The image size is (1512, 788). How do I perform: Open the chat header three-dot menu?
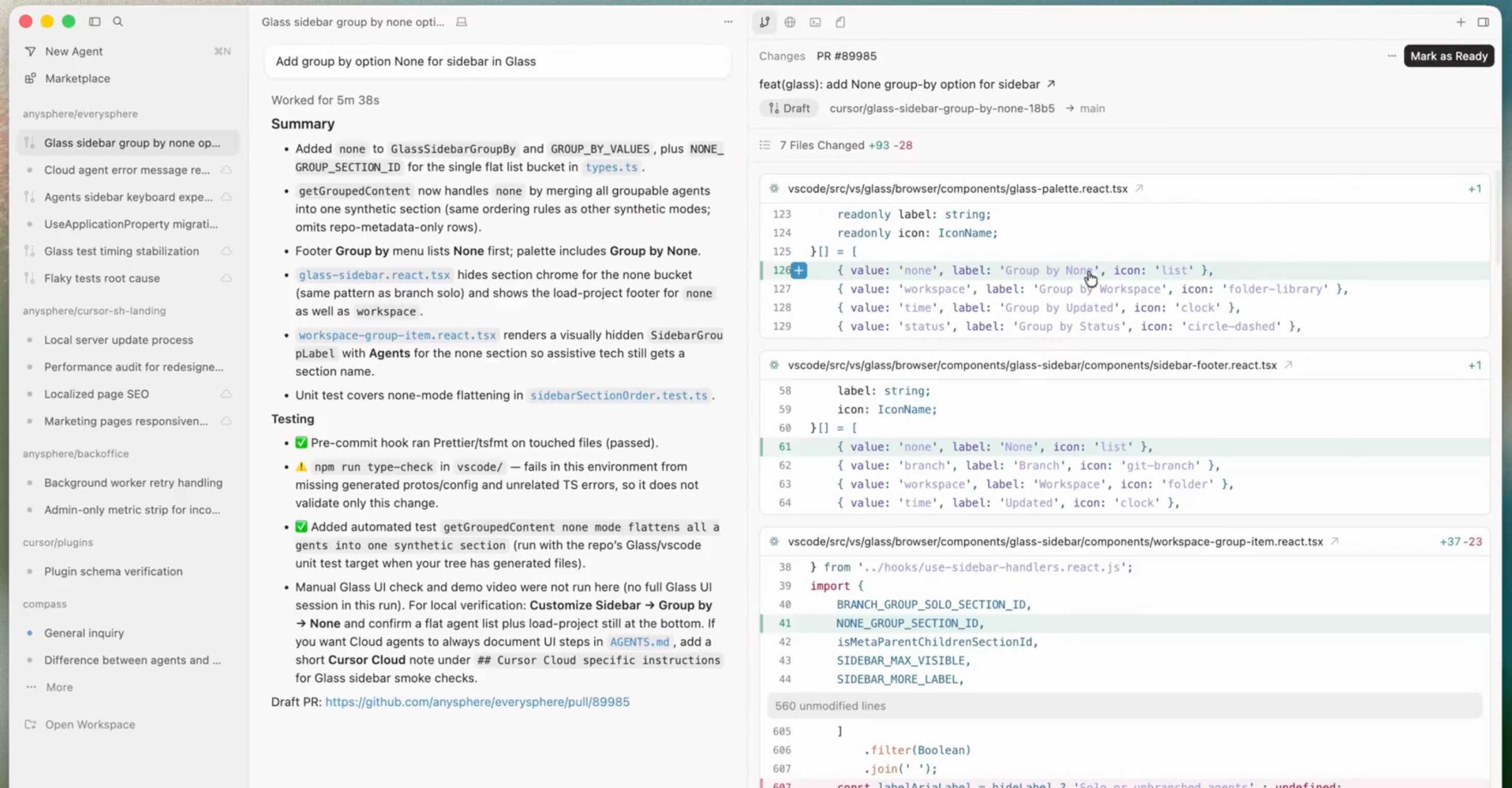tap(728, 22)
